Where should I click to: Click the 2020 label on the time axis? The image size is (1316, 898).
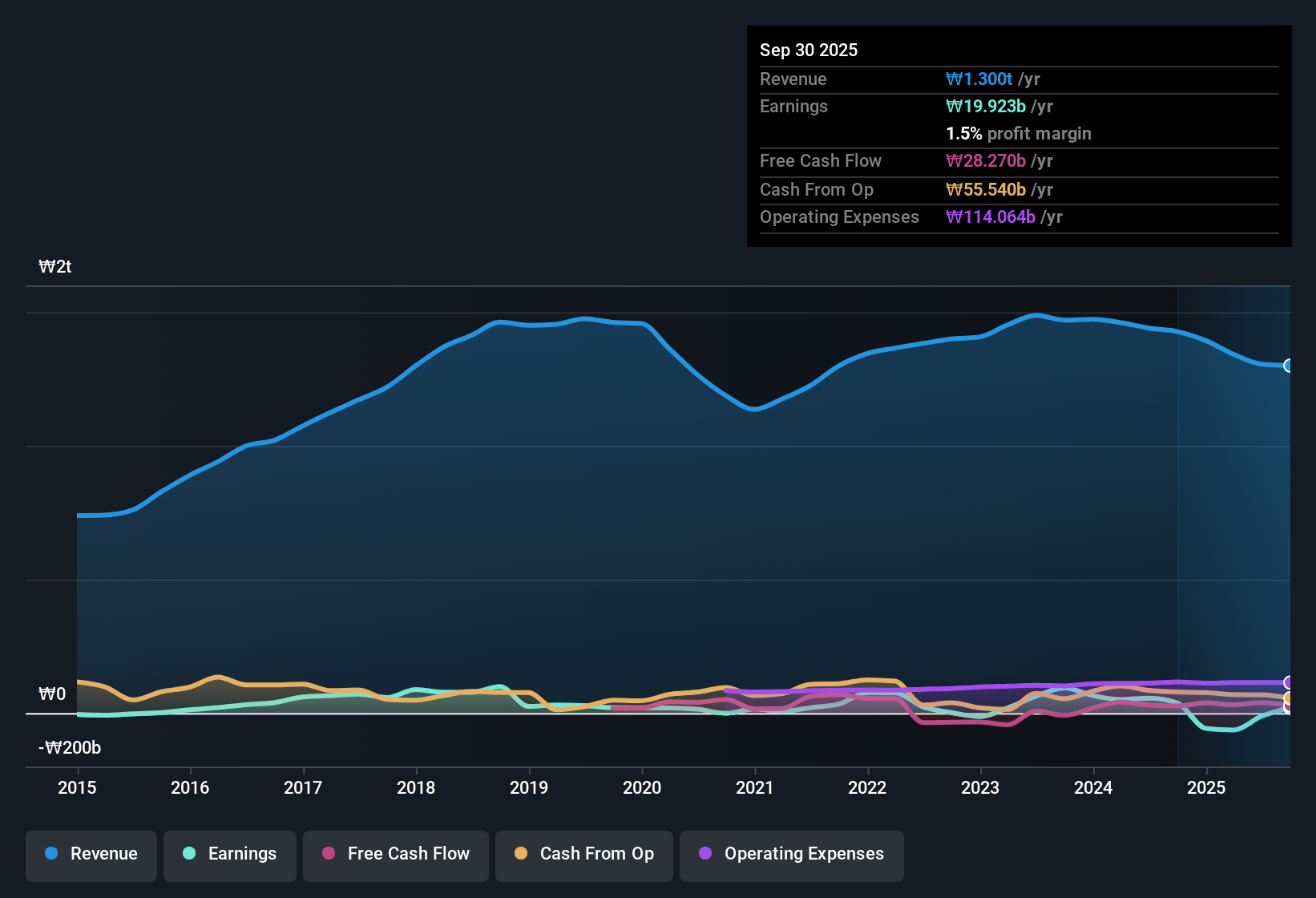click(641, 788)
